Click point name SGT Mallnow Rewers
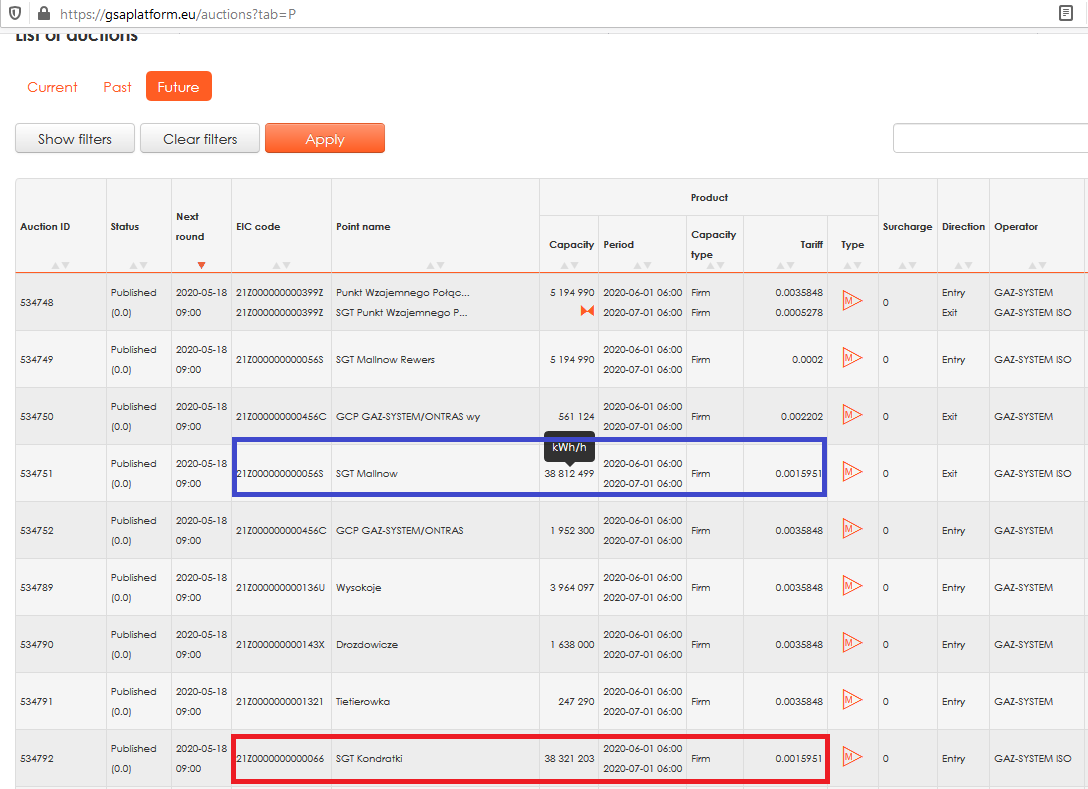The width and height of the screenshot is (1088, 789). (385, 359)
